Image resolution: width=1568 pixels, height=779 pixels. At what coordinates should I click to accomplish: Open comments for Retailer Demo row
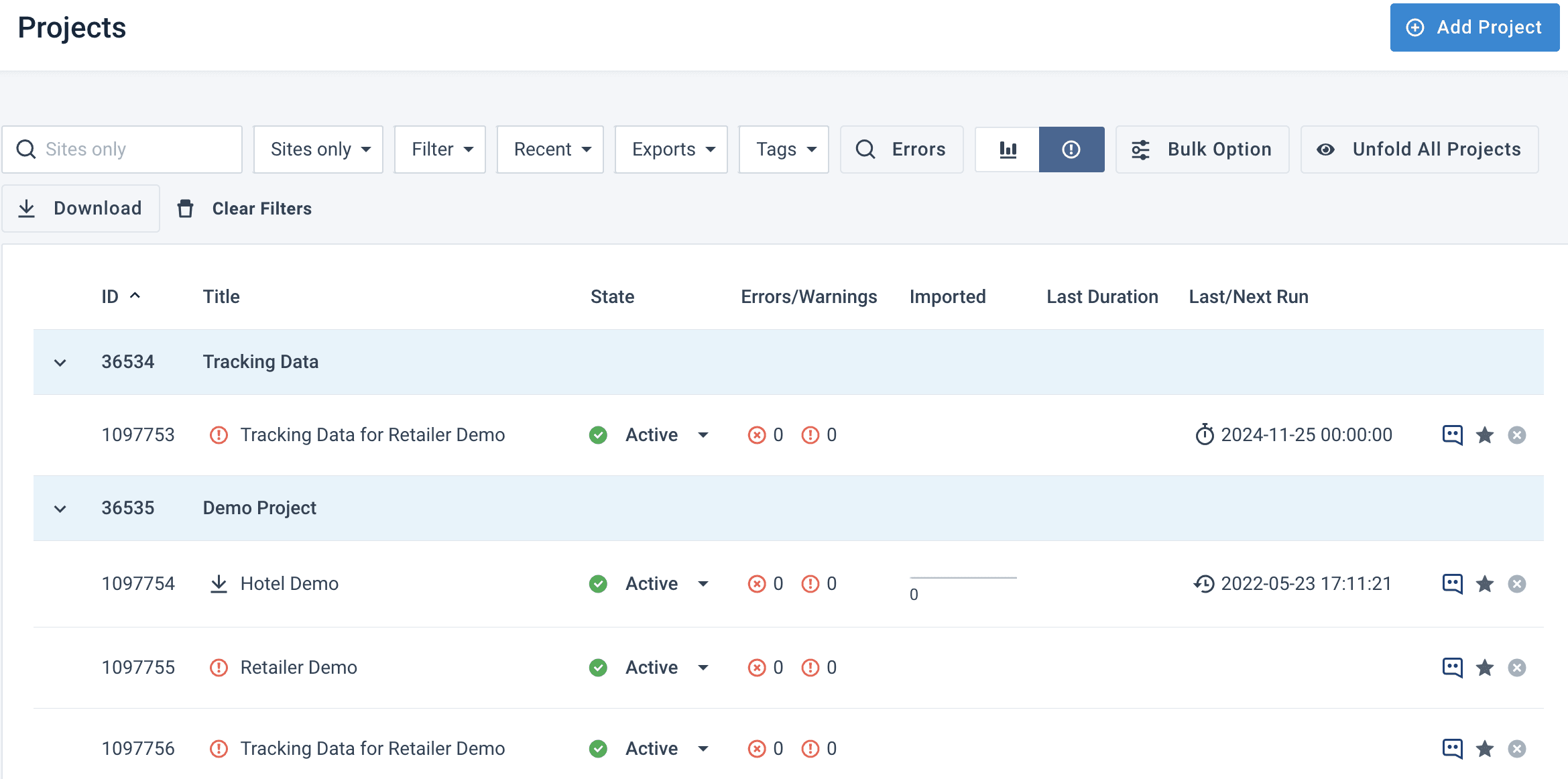pos(1452,668)
